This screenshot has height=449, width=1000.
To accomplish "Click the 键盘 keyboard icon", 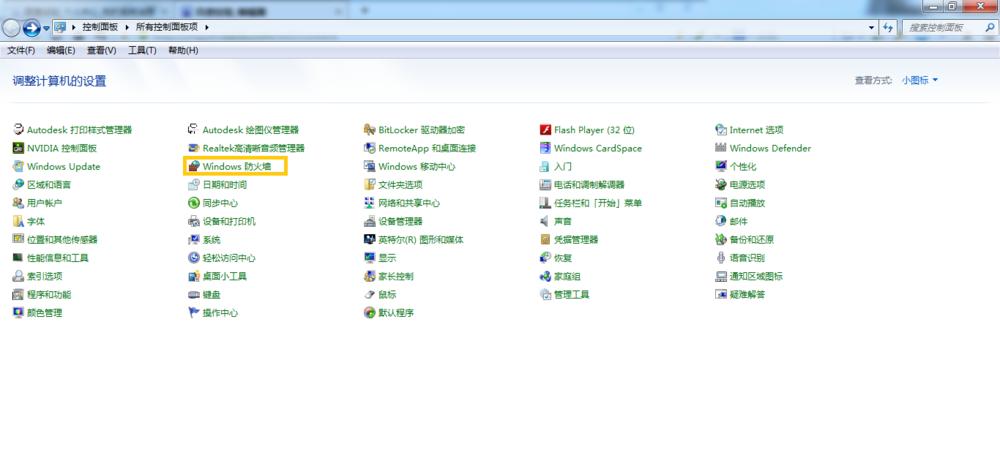I will [x=193, y=295].
